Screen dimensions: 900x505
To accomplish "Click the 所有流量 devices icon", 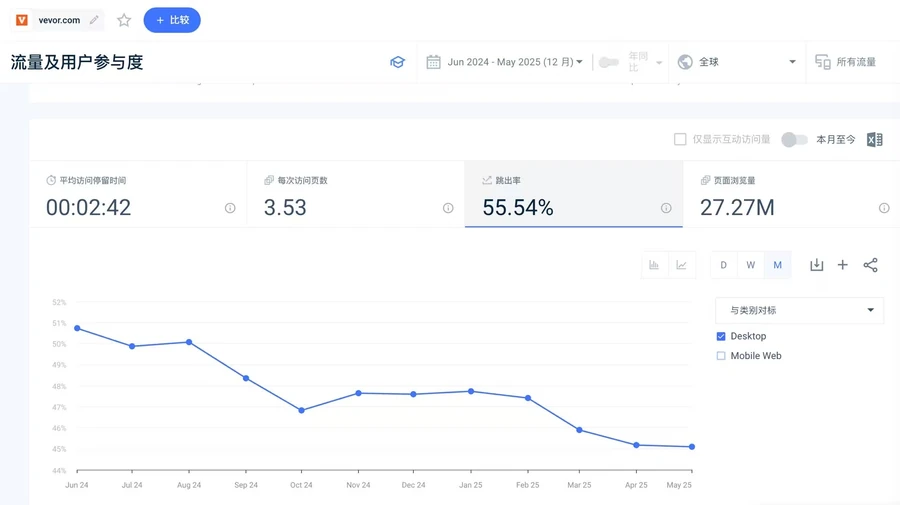I will 823,62.
